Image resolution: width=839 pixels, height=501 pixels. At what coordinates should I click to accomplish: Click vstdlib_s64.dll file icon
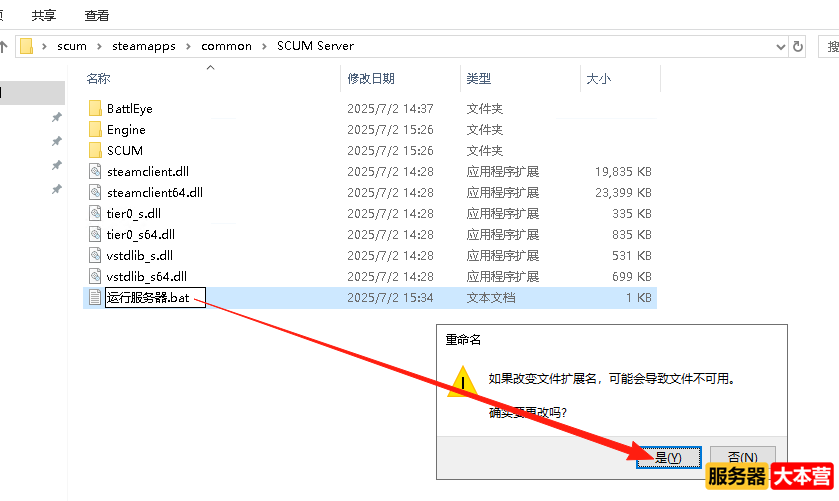(95, 276)
